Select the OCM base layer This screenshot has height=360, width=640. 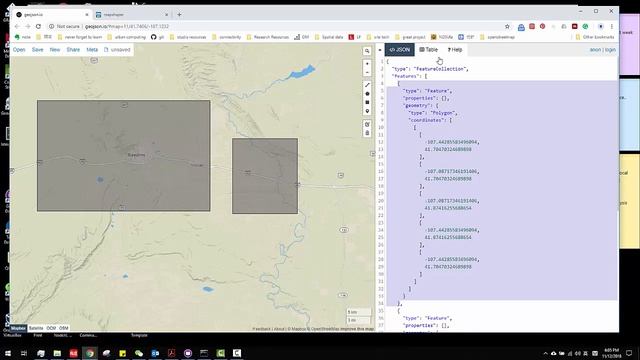tap(51, 328)
